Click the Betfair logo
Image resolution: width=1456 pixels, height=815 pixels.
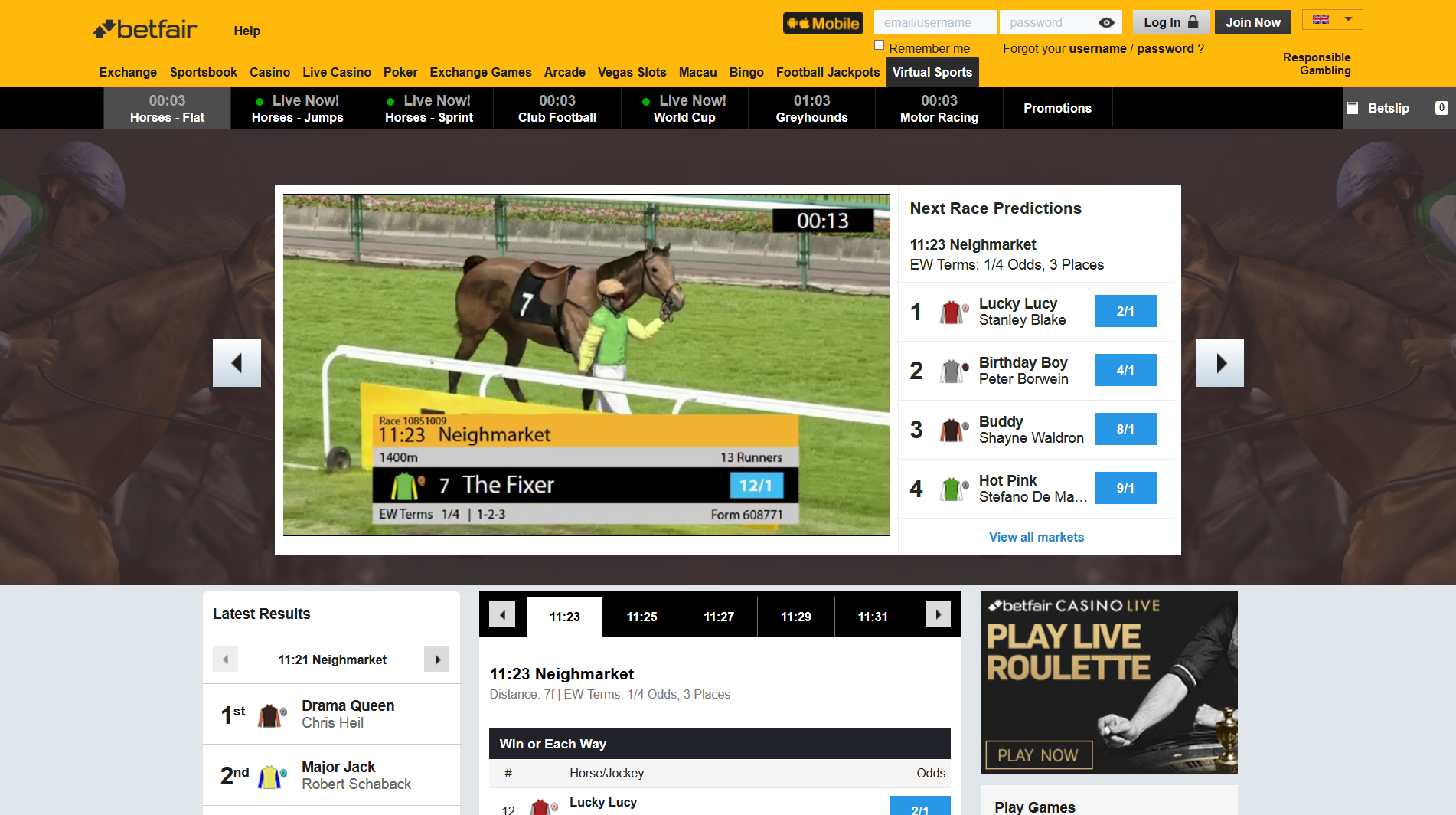(145, 29)
